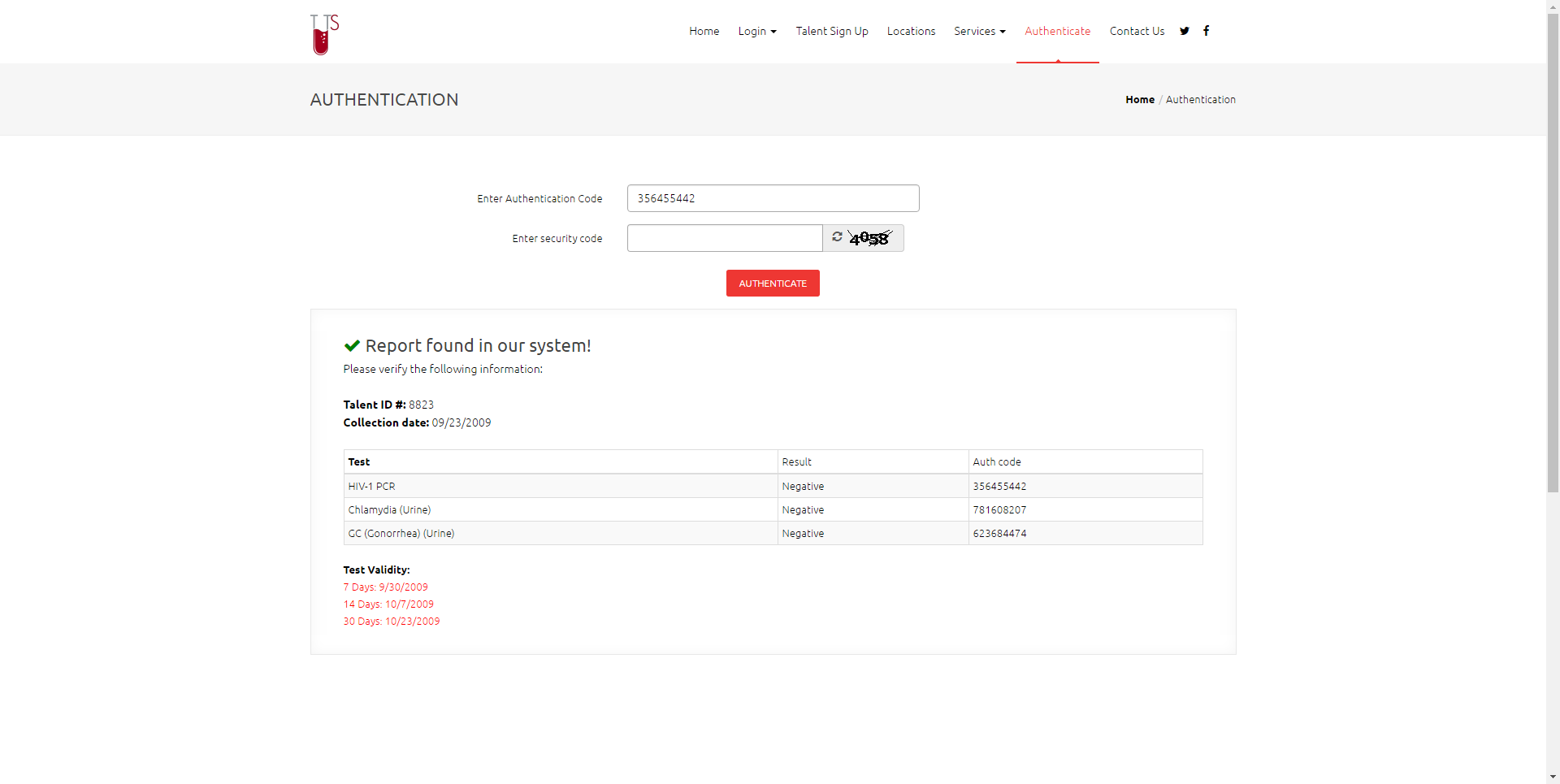Click the Test Validity label
Screen dimensions: 1560x784
tap(376, 570)
